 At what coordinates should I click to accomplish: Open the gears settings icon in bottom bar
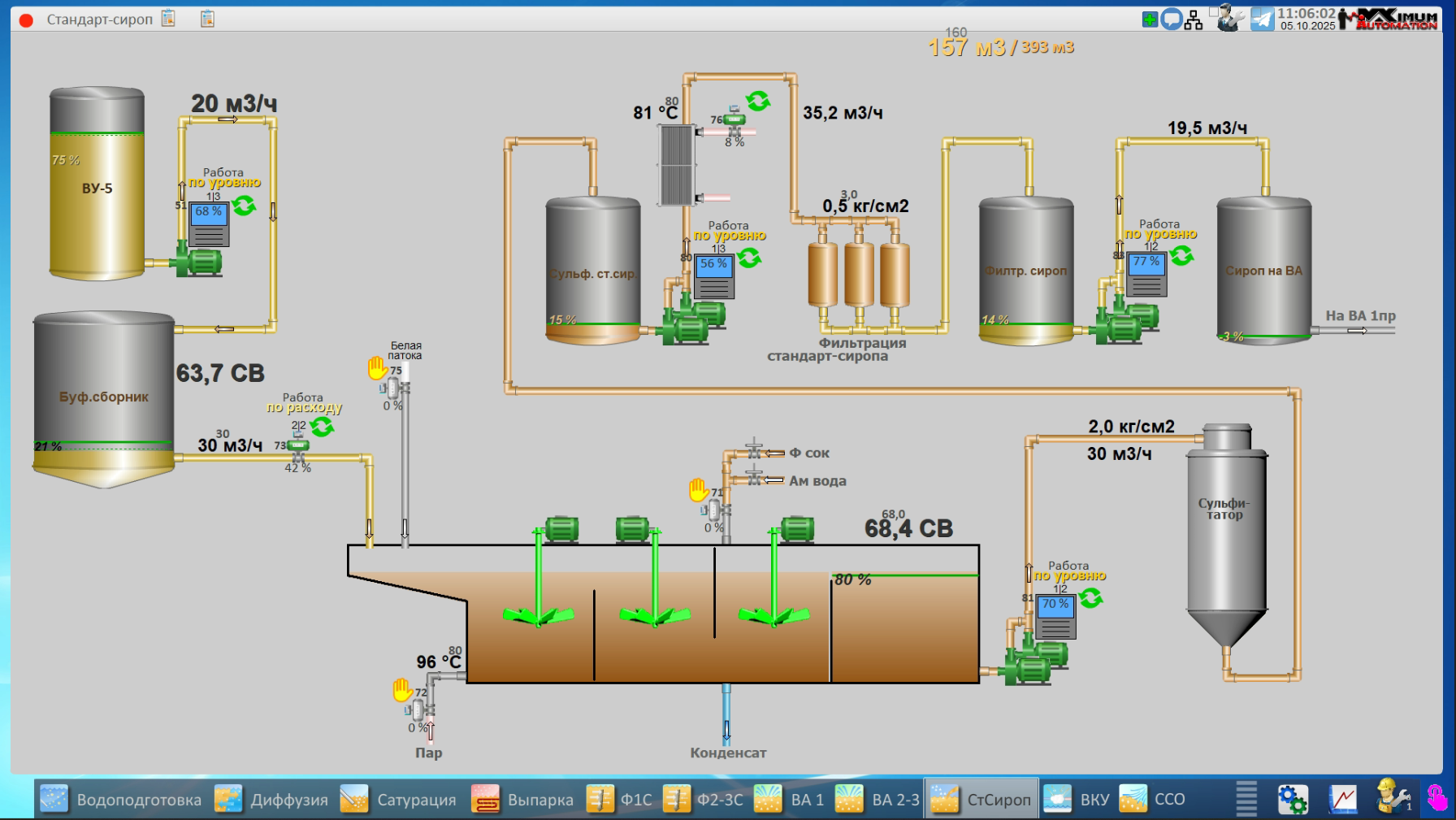pos(1292,799)
